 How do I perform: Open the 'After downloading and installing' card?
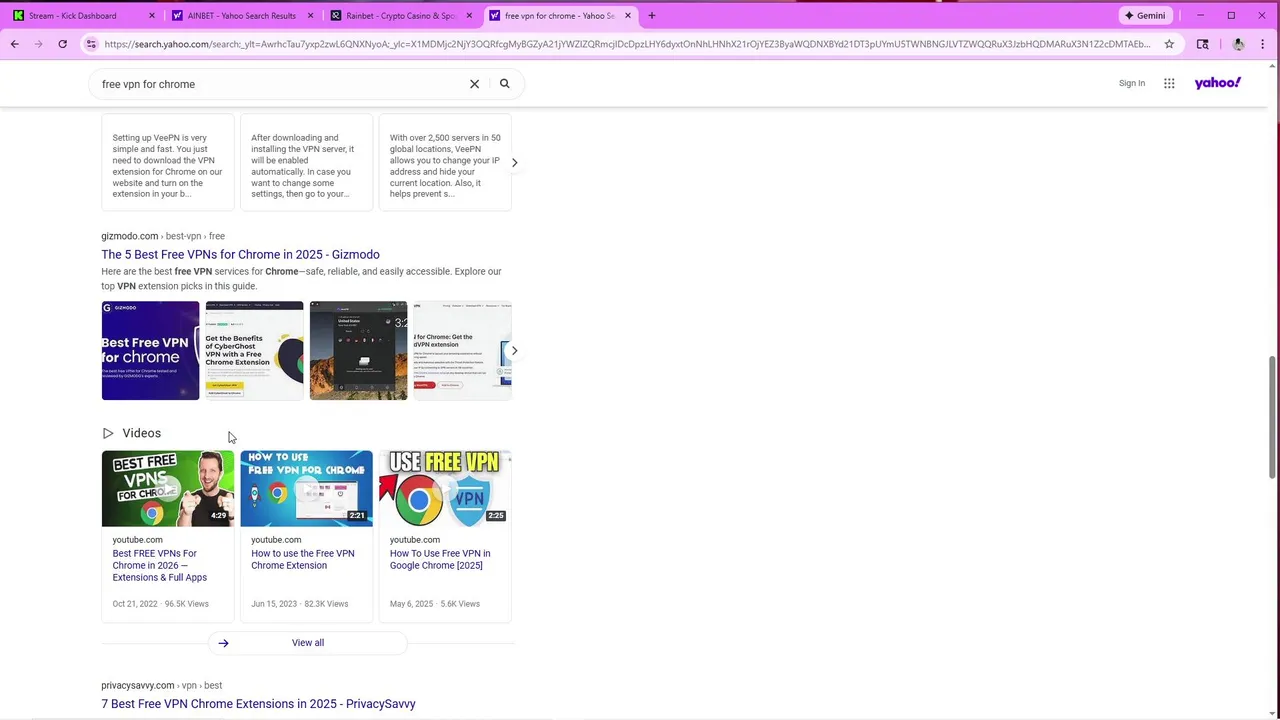pos(306,162)
